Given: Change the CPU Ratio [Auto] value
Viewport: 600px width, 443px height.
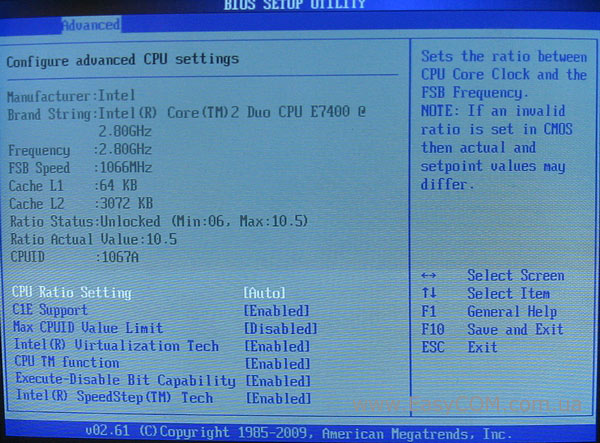Looking at the screenshot, I should coord(264,293).
